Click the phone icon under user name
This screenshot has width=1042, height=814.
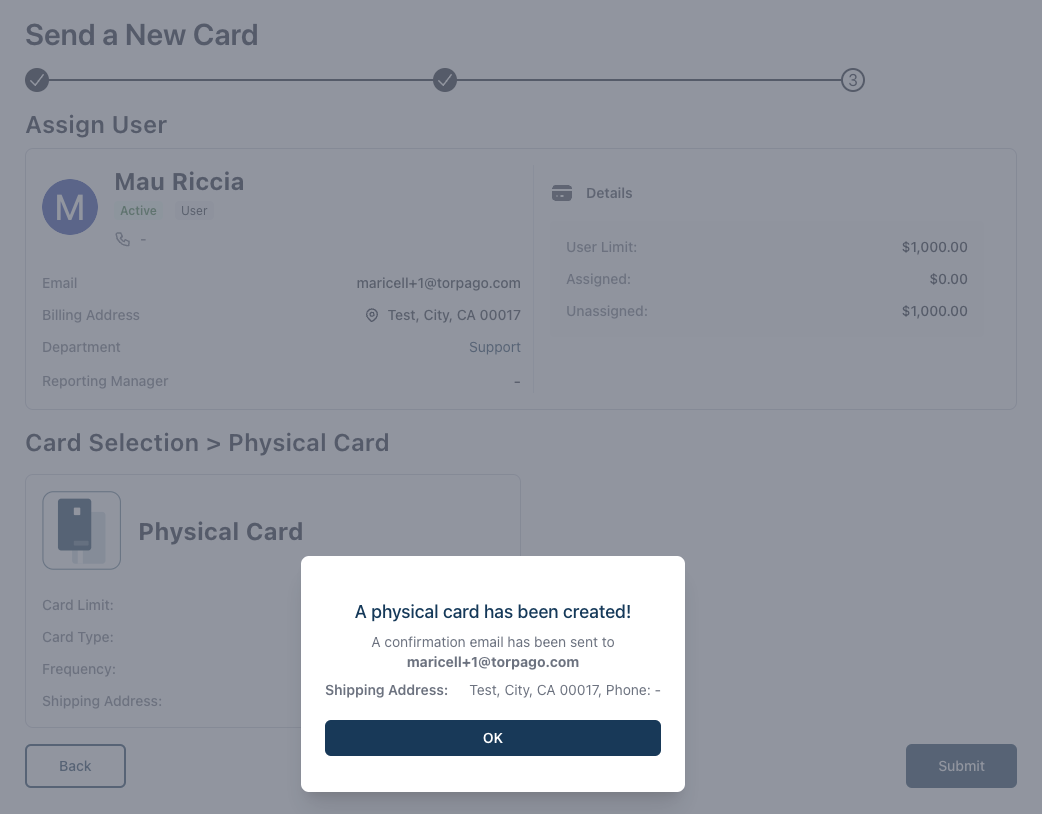click(123, 239)
